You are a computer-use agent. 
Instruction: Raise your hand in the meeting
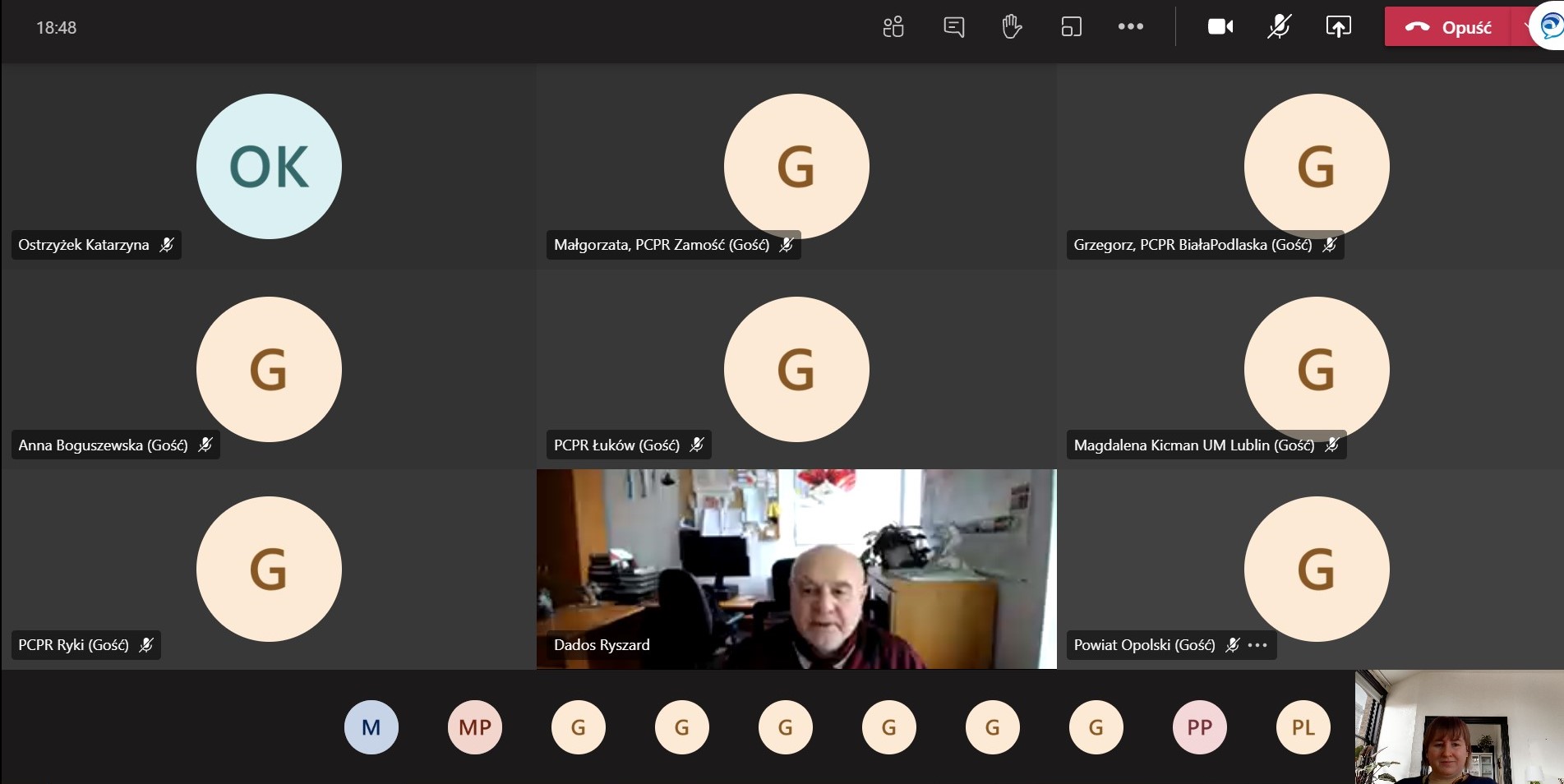coord(1012,27)
